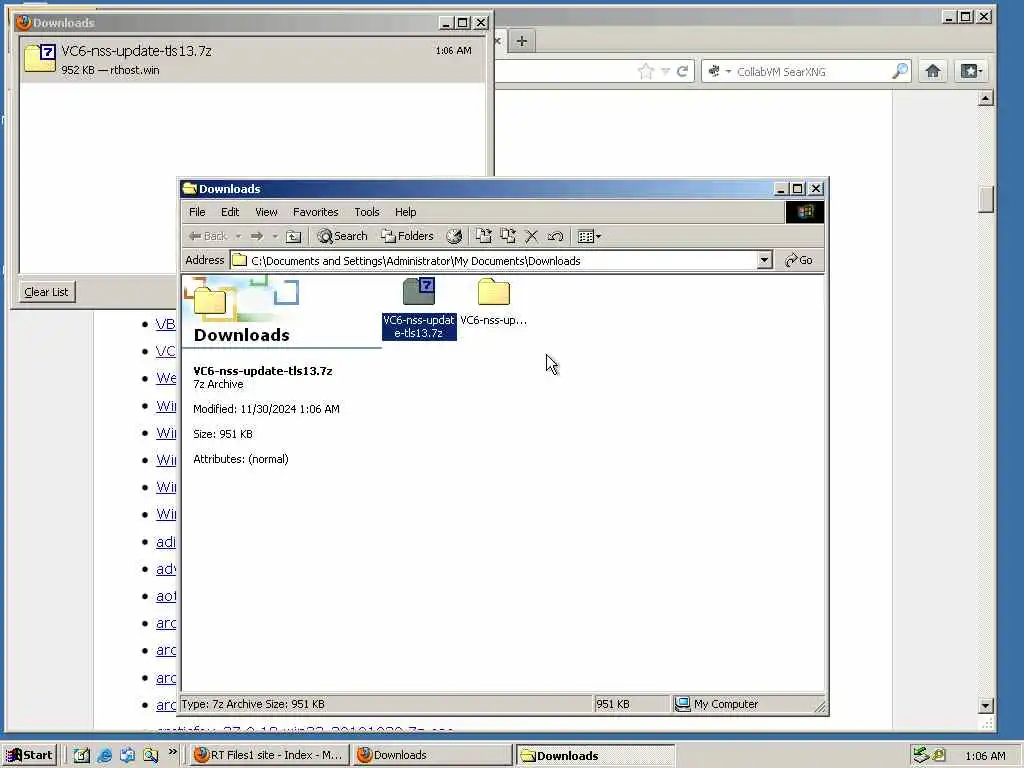1024x768 pixels.
Task: Click the History toolbar icon
Action: (x=454, y=236)
